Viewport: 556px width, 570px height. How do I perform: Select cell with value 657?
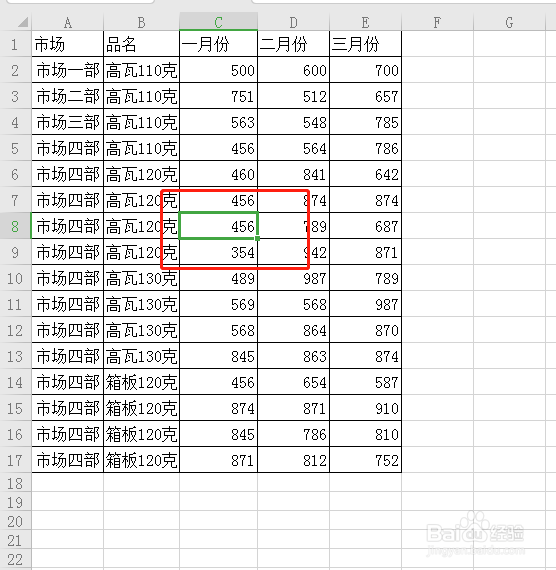click(x=365, y=96)
